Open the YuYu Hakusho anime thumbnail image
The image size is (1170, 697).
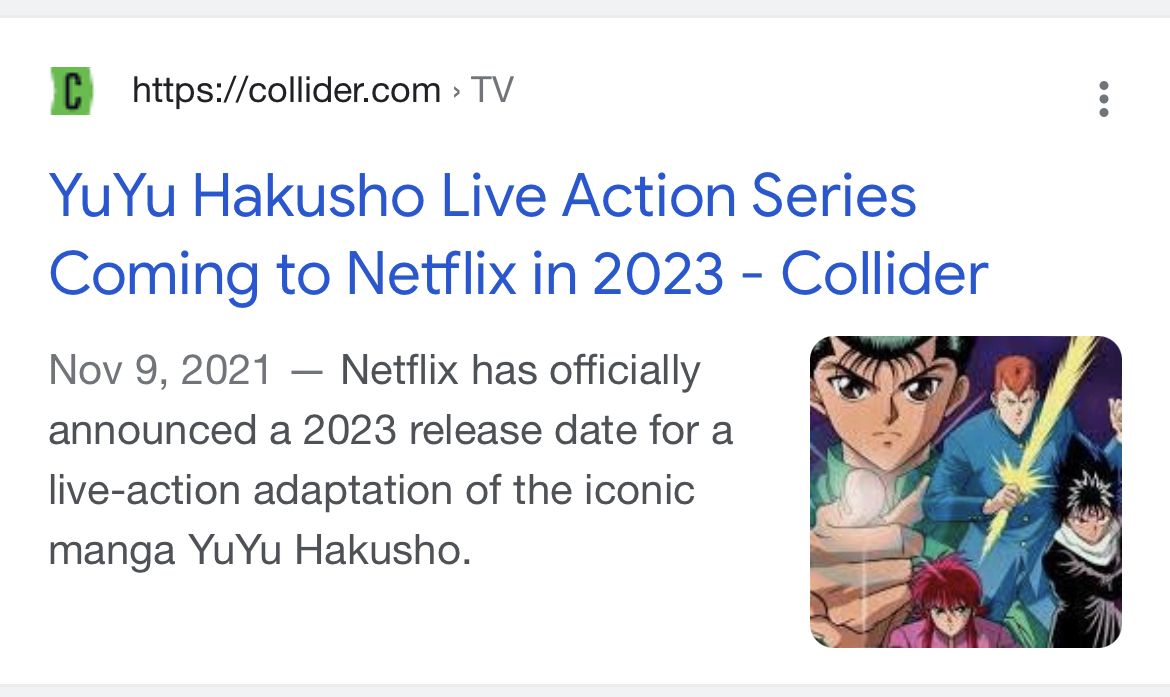pyautogui.click(x=966, y=492)
